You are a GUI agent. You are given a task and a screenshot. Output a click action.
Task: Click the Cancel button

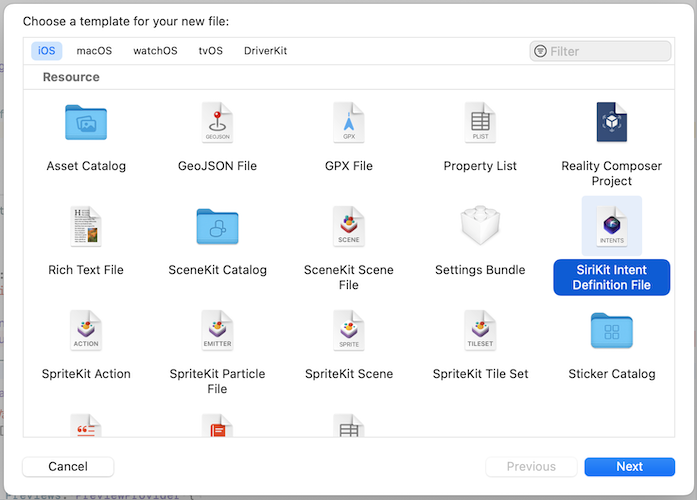coord(68,466)
